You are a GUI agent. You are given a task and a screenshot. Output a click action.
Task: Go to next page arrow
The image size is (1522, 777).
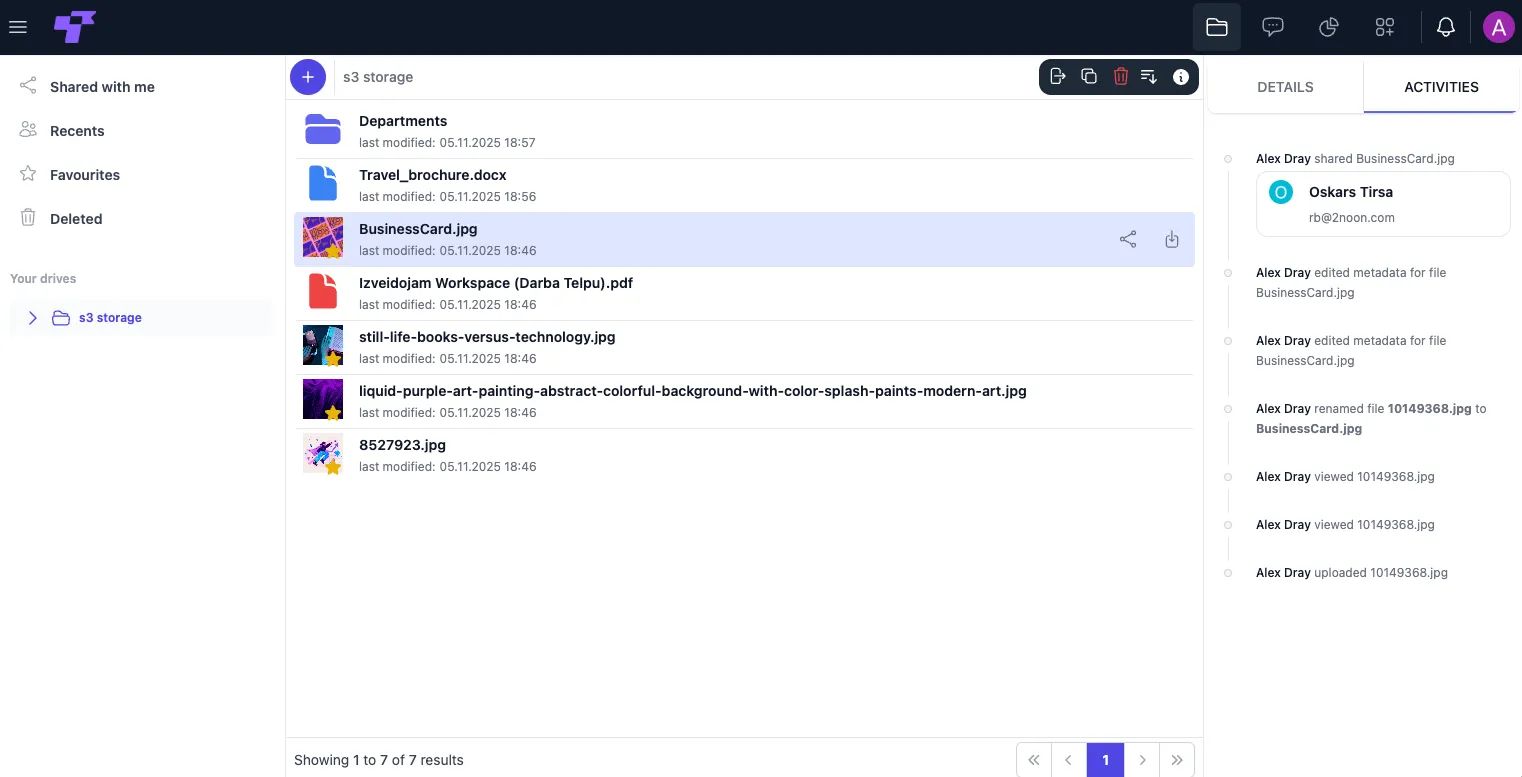coord(1142,760)
